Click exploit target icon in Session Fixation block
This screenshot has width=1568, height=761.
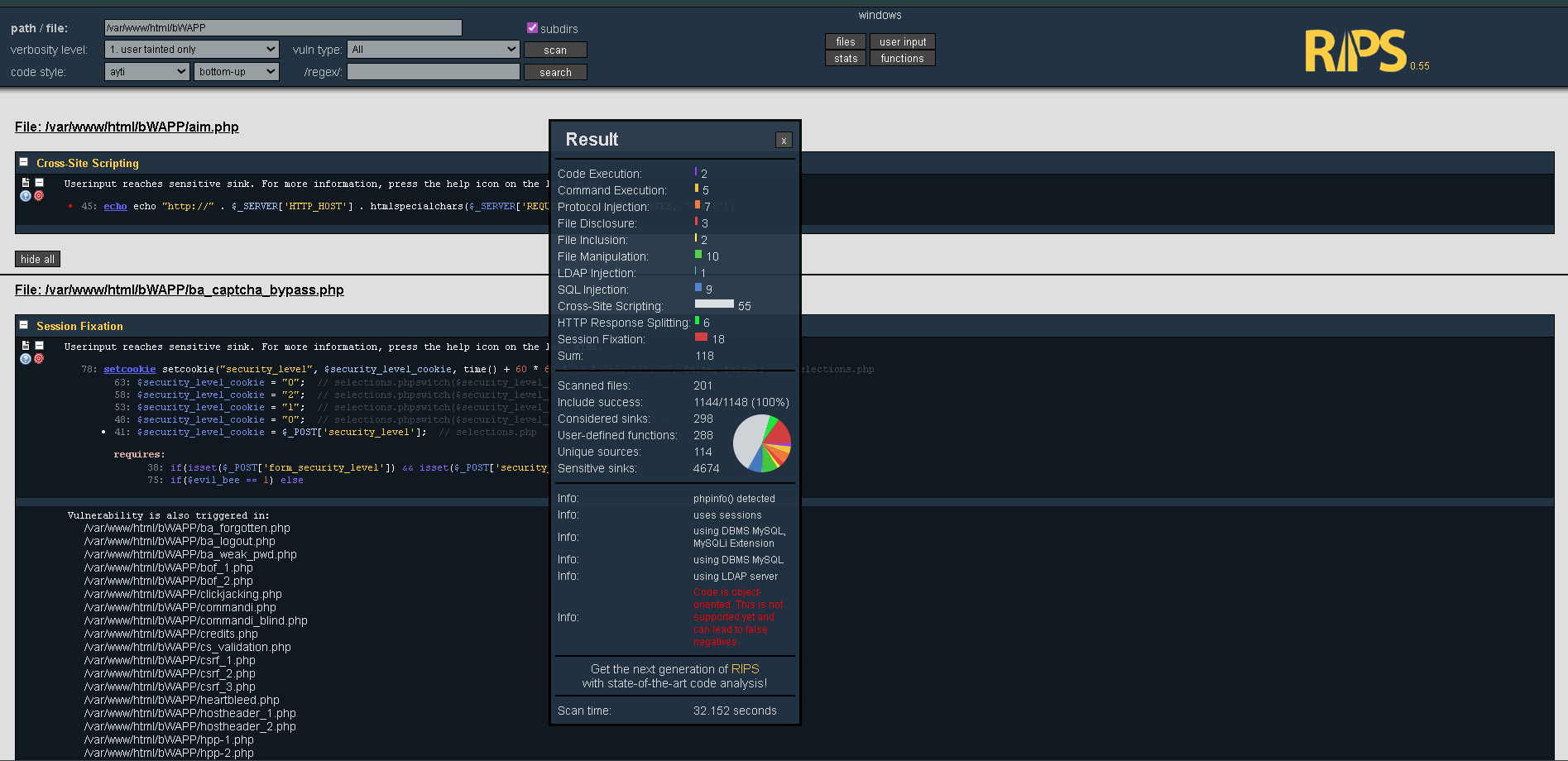(39, 359)
